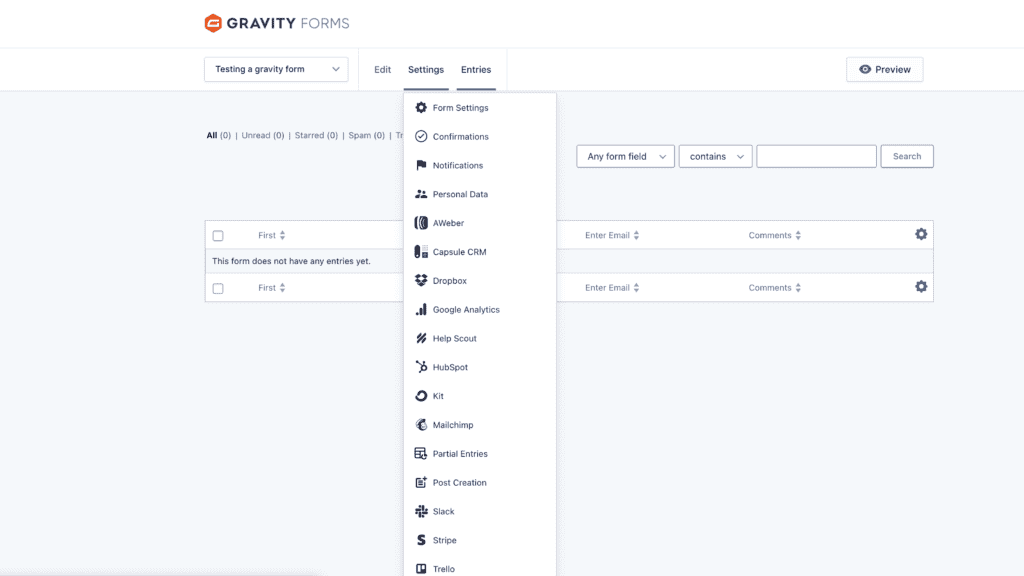This screenshot has height=576, width=1024.
Task: Choose HubSpot from the menu
Action: (480, 367)
